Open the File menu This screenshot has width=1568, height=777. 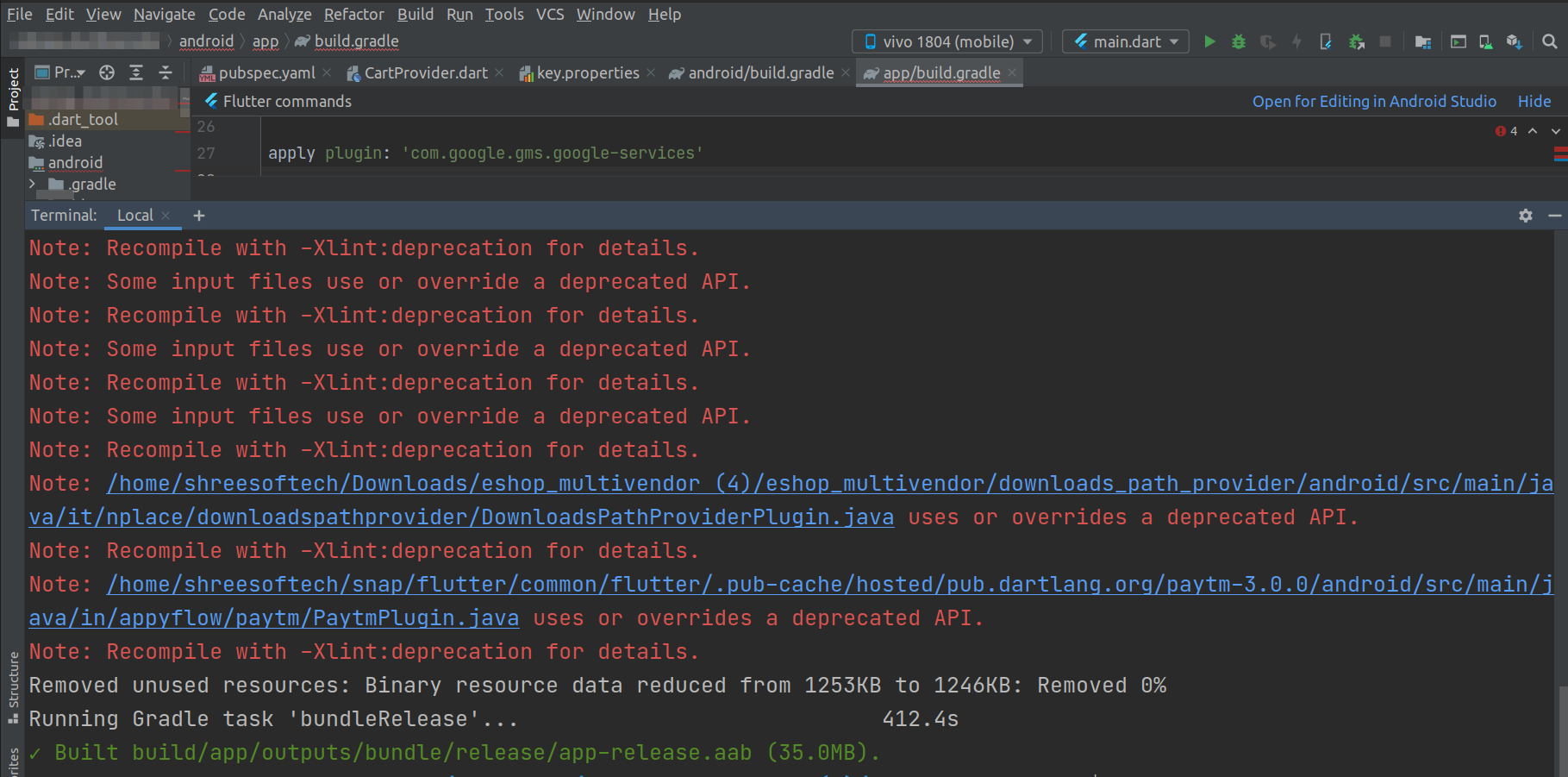point(19,14)
